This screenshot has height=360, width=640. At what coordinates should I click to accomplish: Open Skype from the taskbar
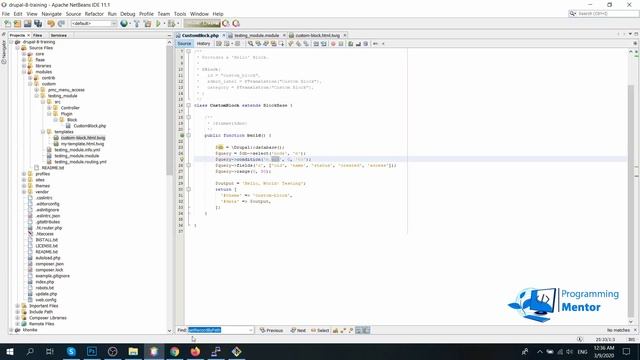point(71,351)
